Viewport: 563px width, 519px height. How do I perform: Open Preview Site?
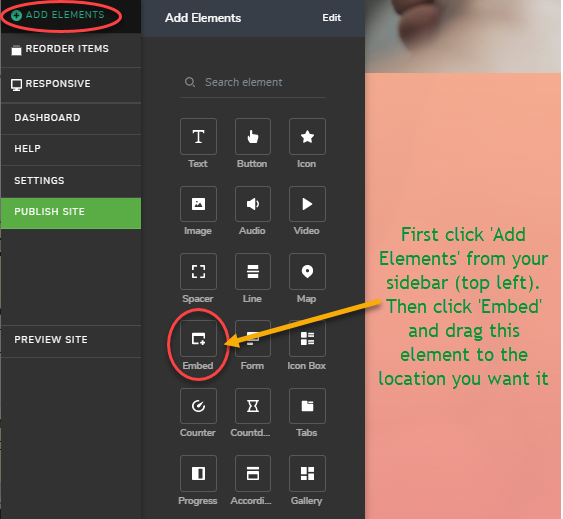point(71,341)
